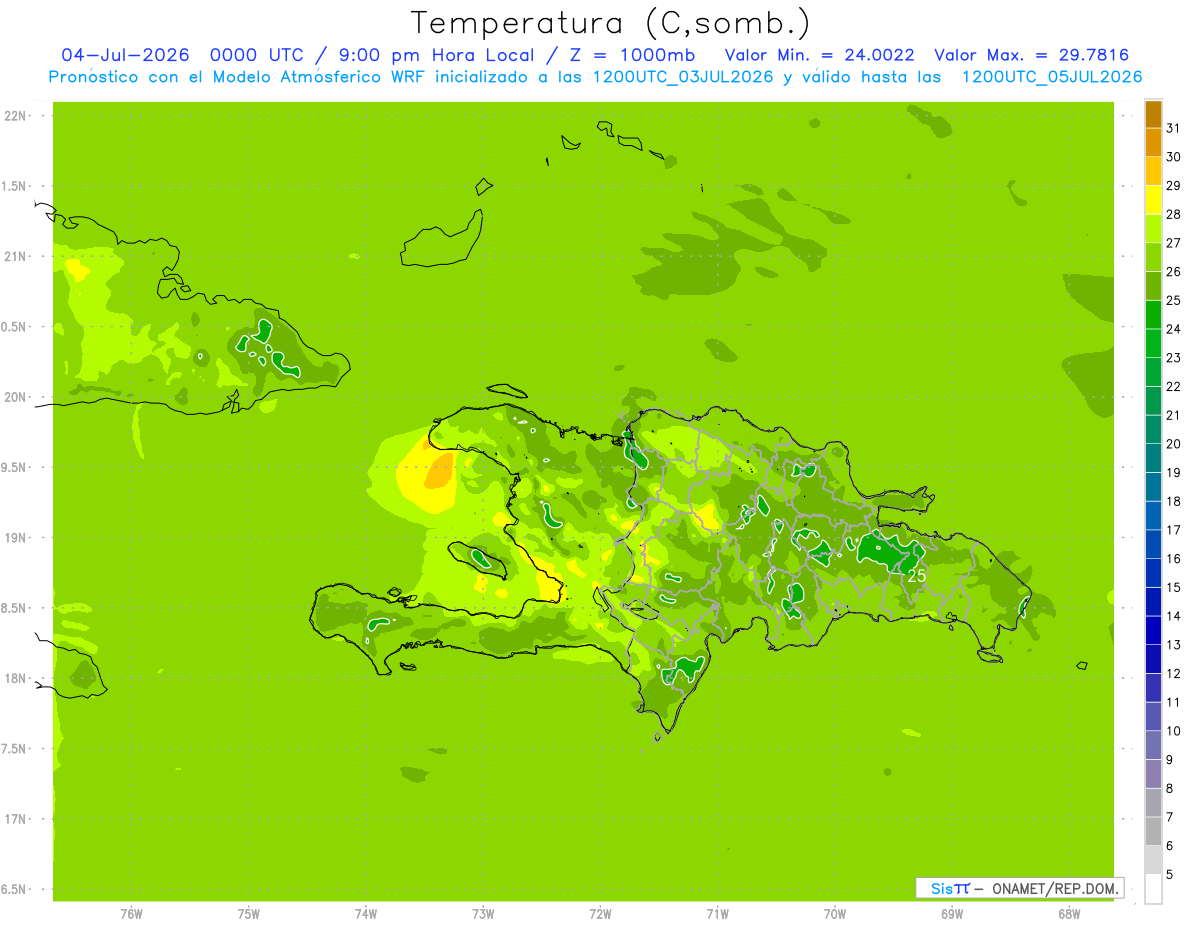
Task: Click the '72W' longitude label
Action: pyautogui.click(x=600, y=914)
